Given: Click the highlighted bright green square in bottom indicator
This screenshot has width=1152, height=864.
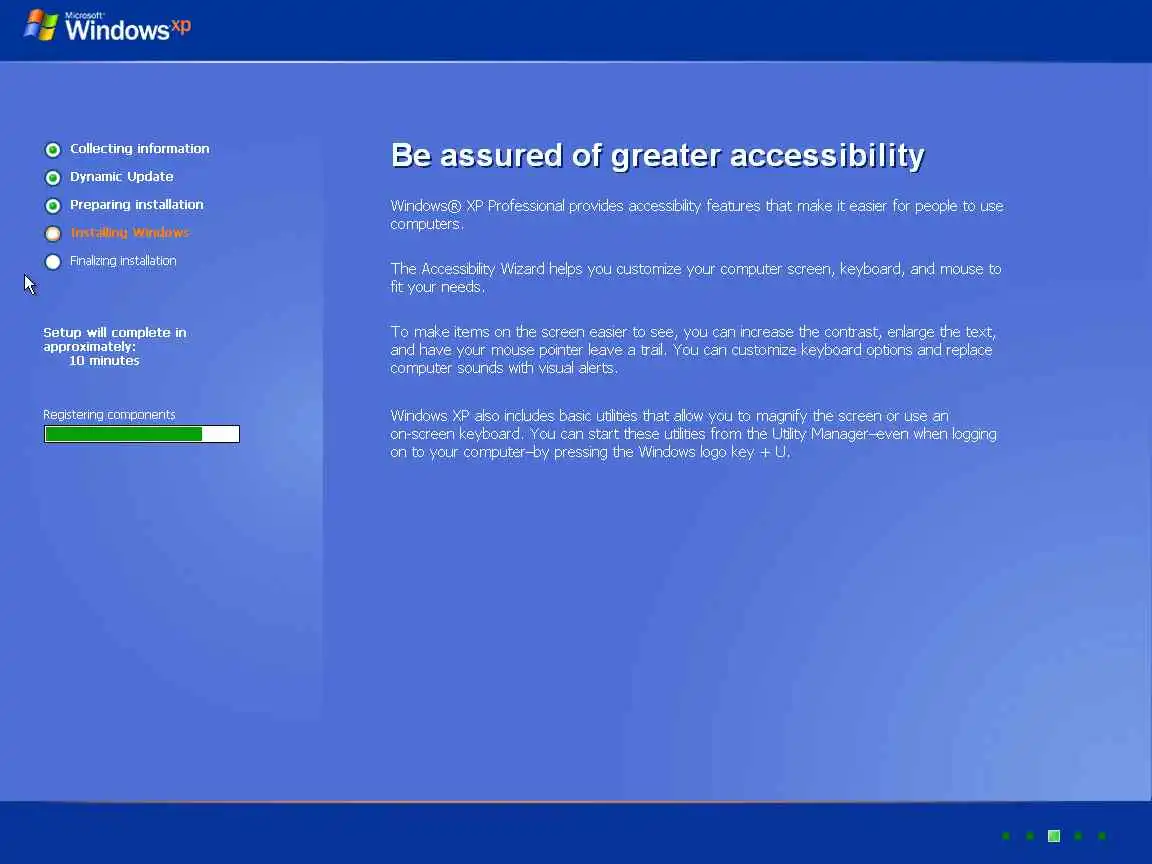Looking at the screenshot, I should click(1054, 835).
